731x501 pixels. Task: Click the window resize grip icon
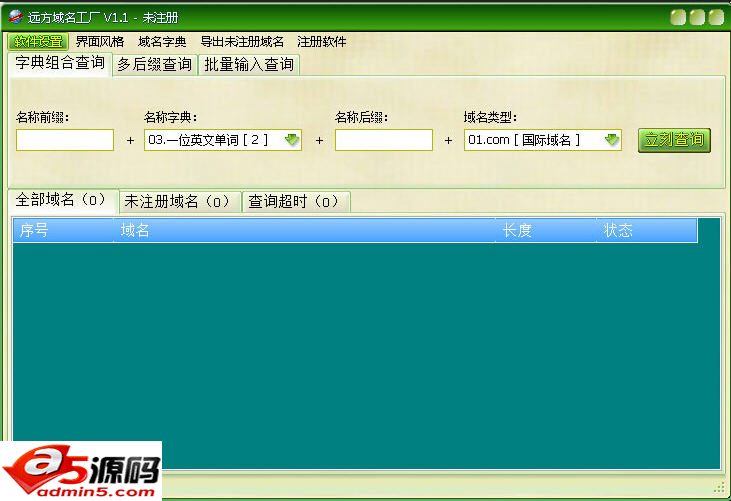719,487
